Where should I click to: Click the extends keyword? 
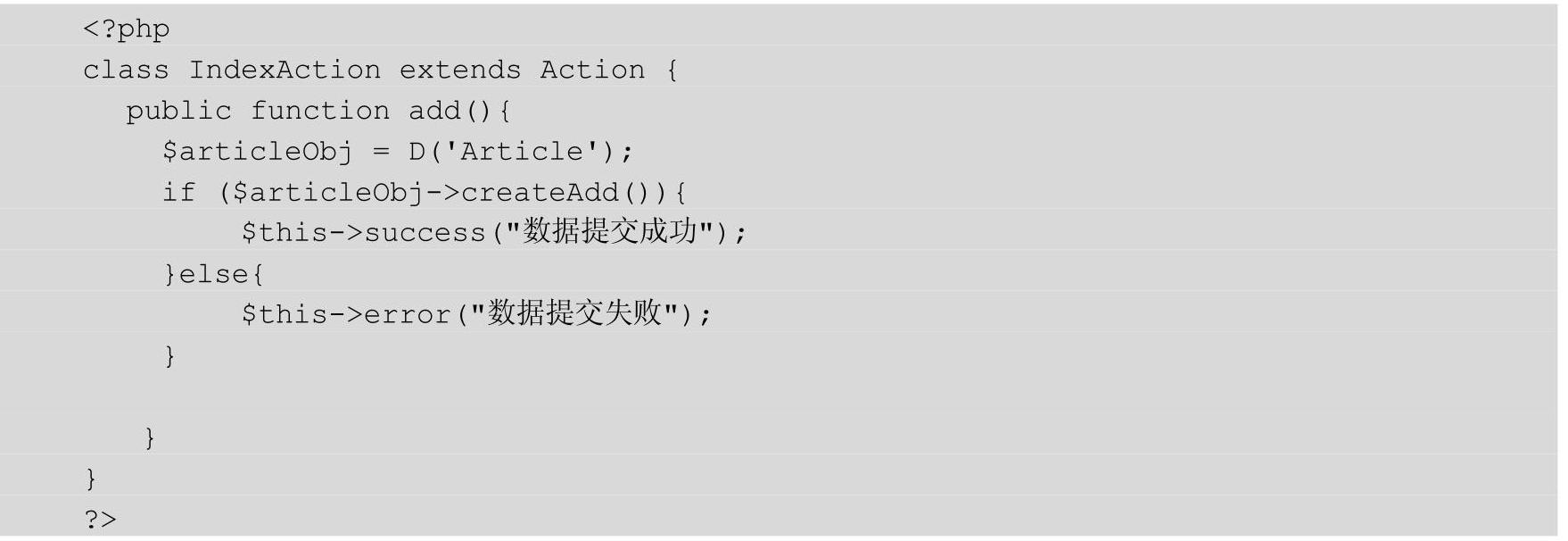click(x=459, y=70)
